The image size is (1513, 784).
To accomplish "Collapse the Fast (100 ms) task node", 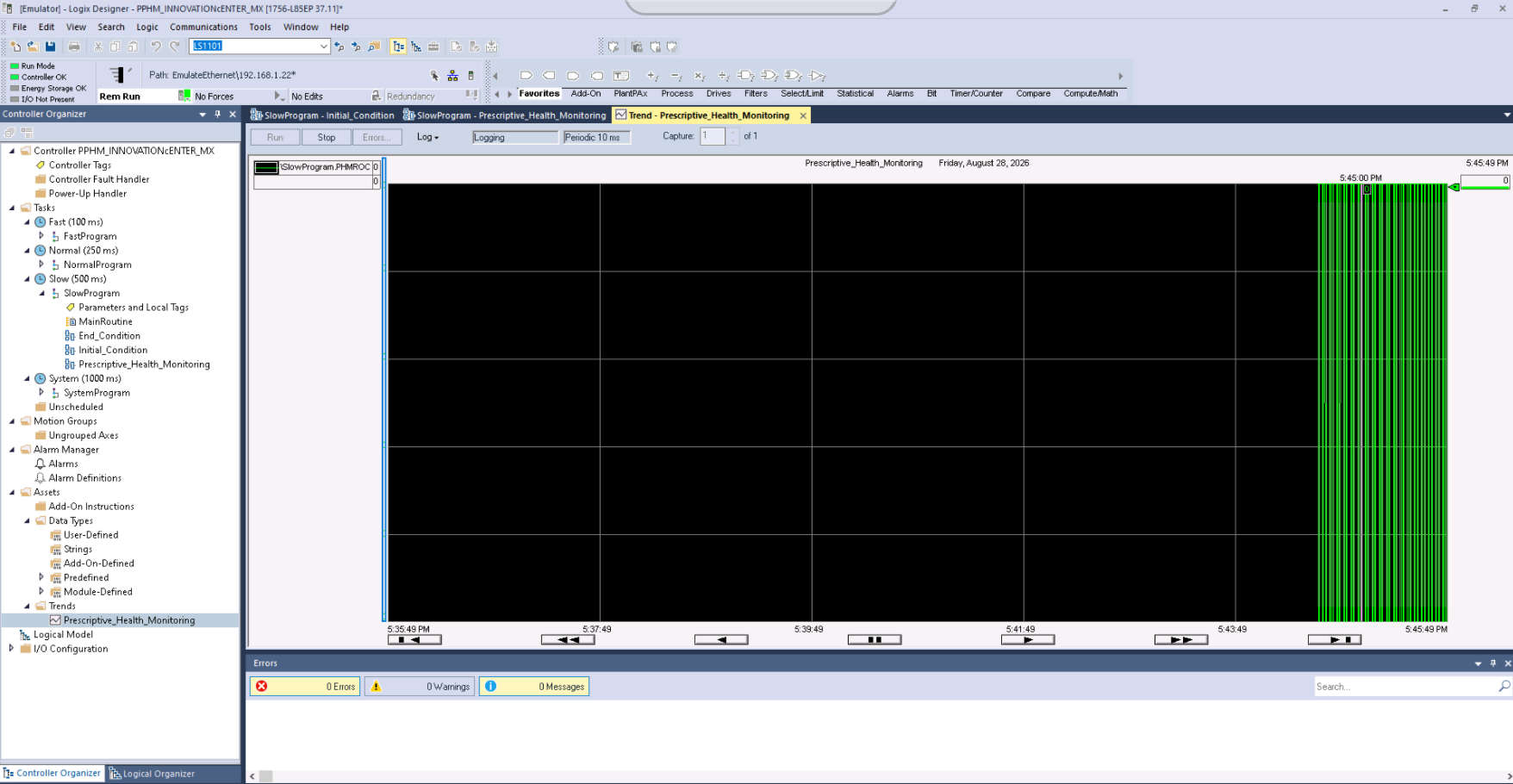I will tap(27, 222).
